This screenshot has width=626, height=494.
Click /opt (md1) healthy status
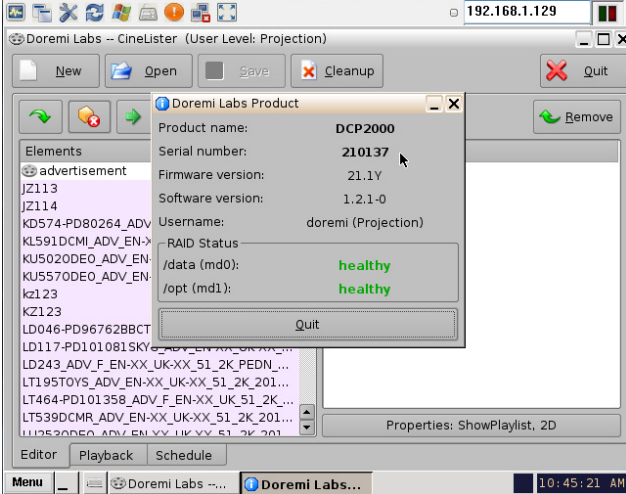(x=365, y=289)
